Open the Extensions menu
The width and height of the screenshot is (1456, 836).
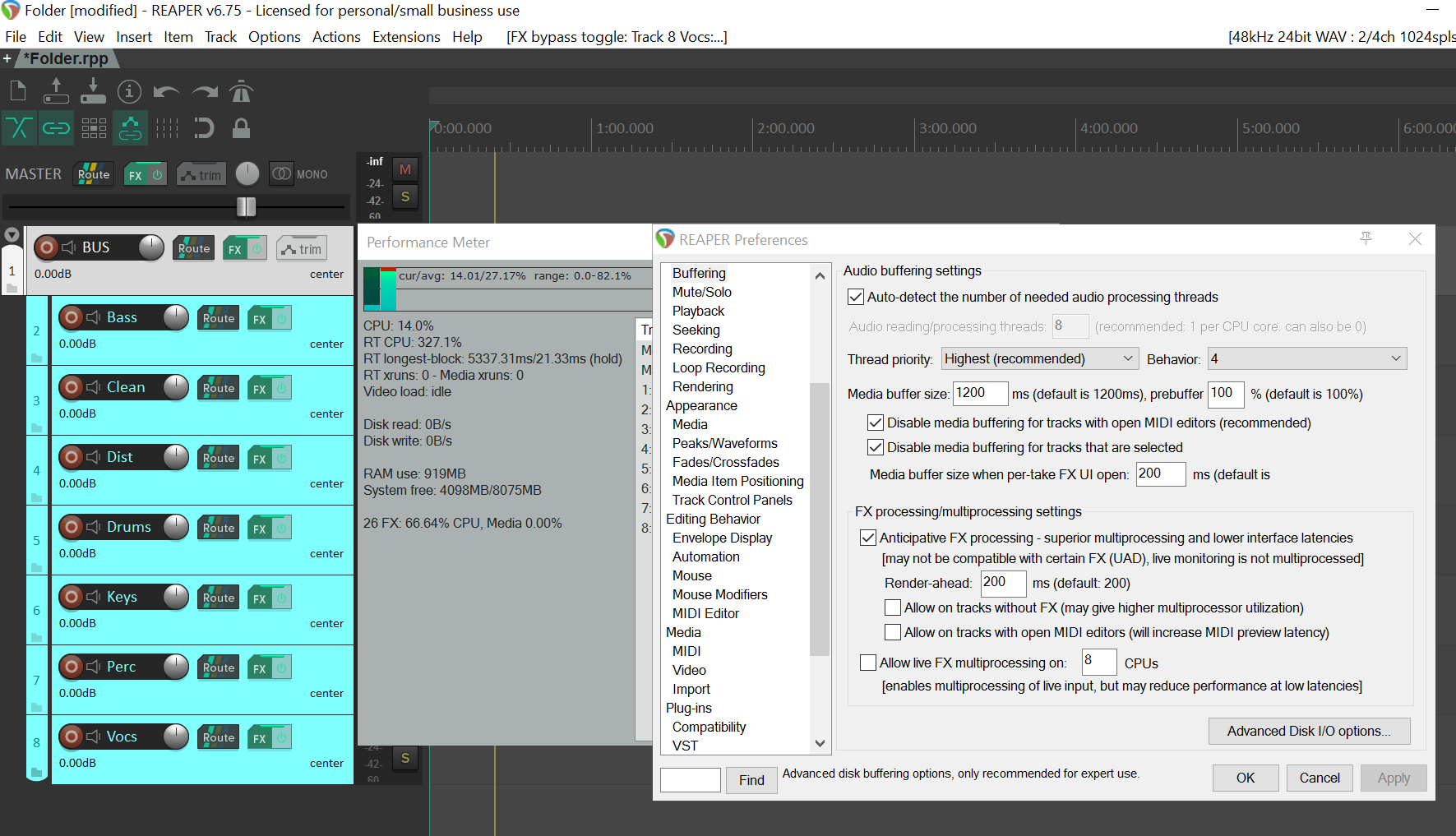point(406,37)
